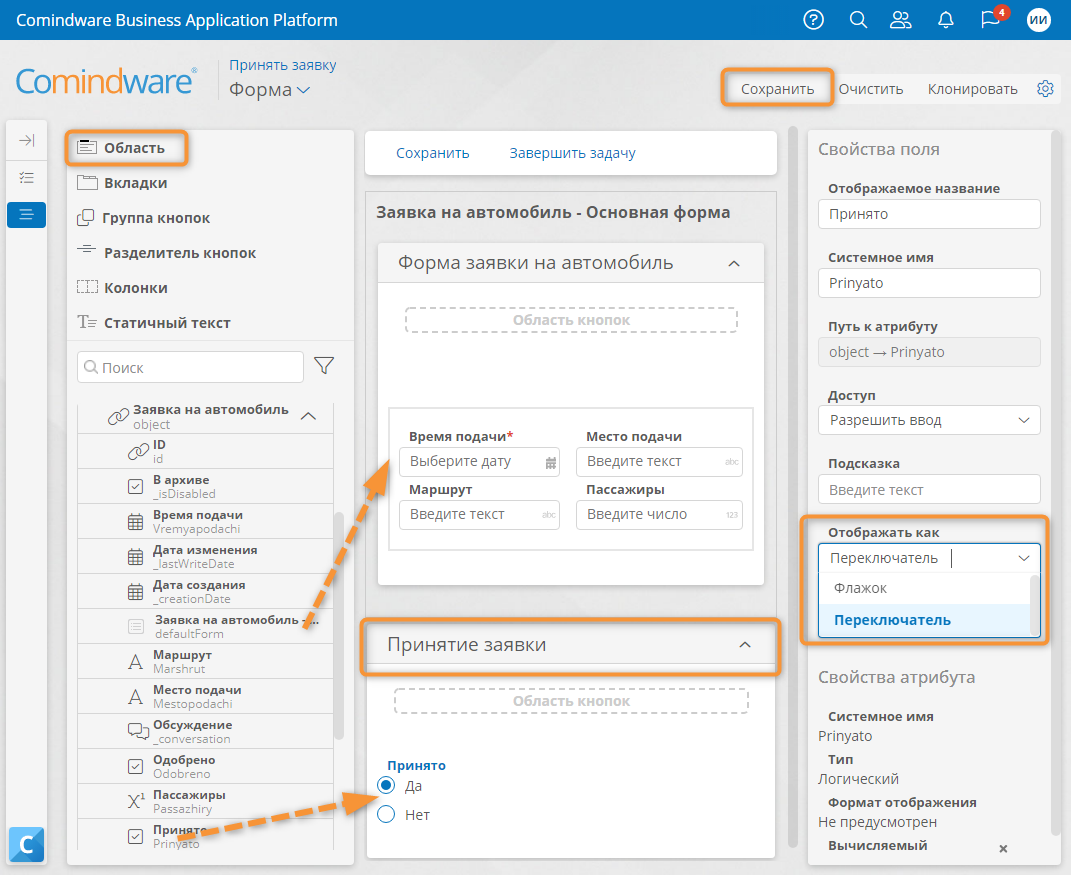The width and height of the screenshot is (1071, 875).
Task: Select the ID link attribute icon
Action: click(x=138, y=452)
